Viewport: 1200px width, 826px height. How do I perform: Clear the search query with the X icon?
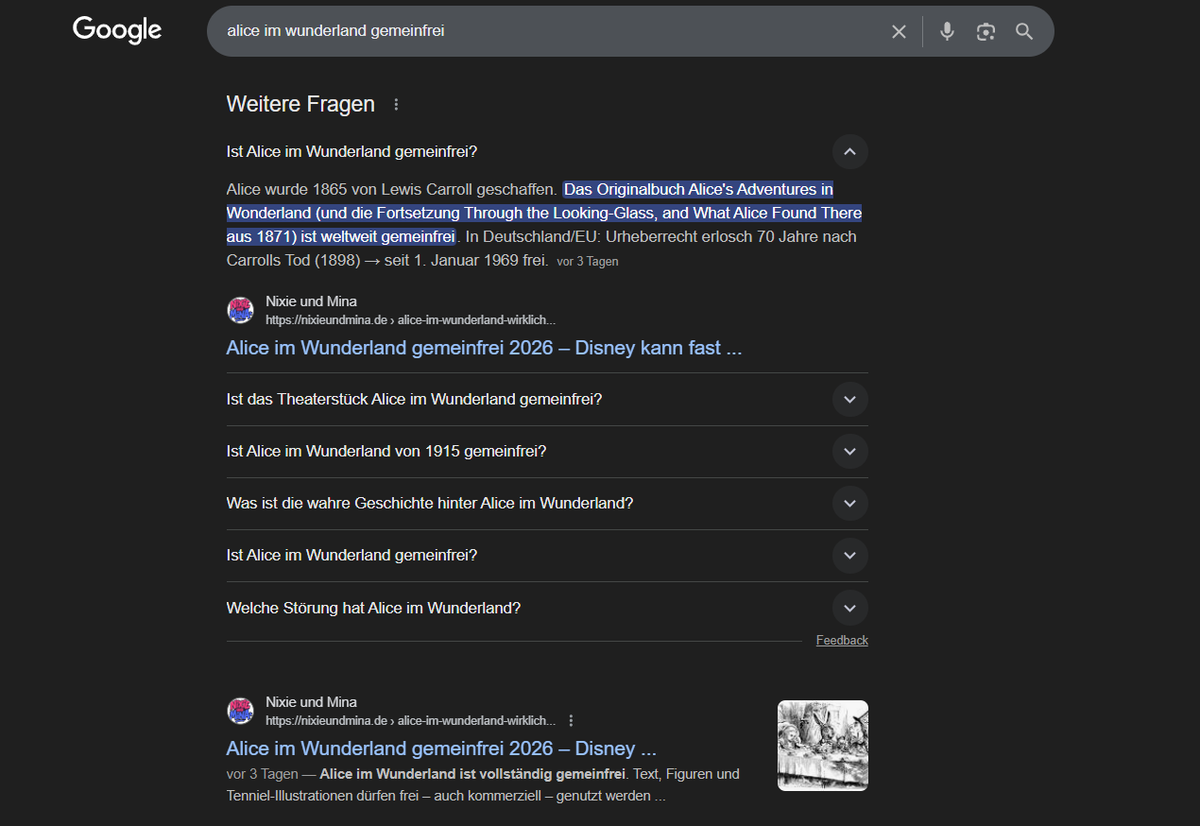click(x=899, y=32)
